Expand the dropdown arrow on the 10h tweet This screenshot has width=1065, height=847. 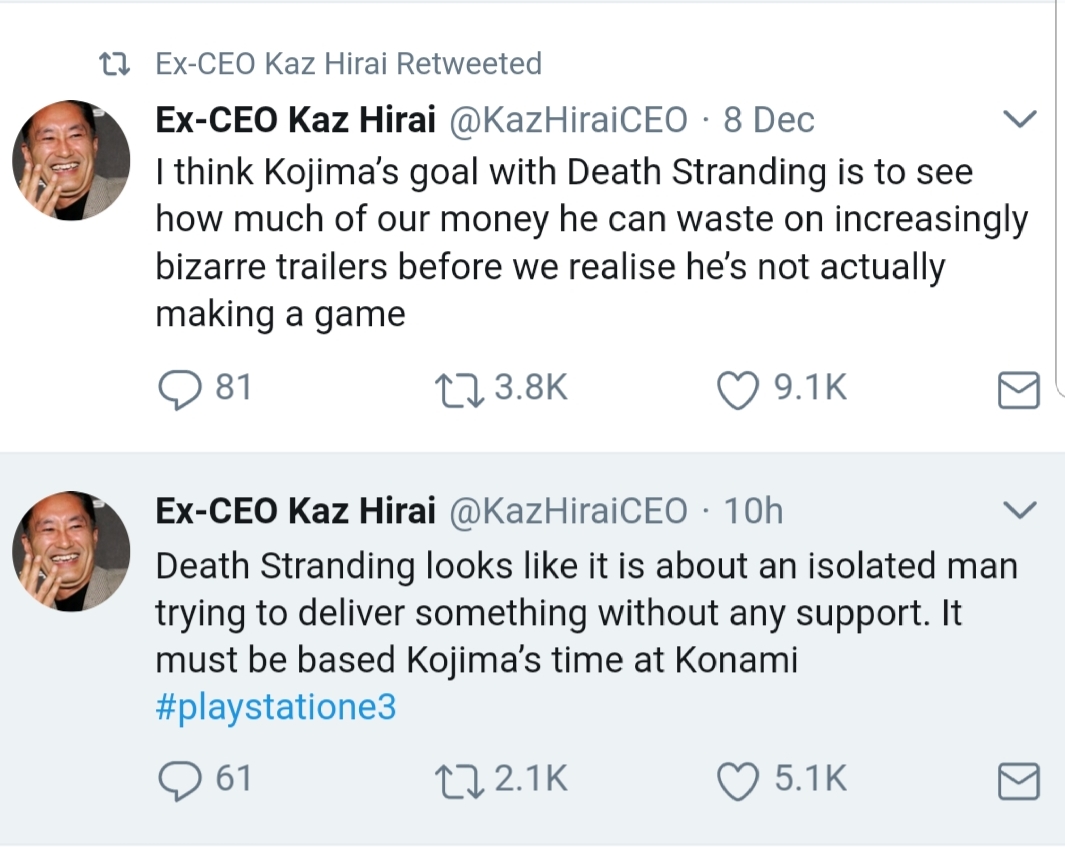tap(1019, 511)
